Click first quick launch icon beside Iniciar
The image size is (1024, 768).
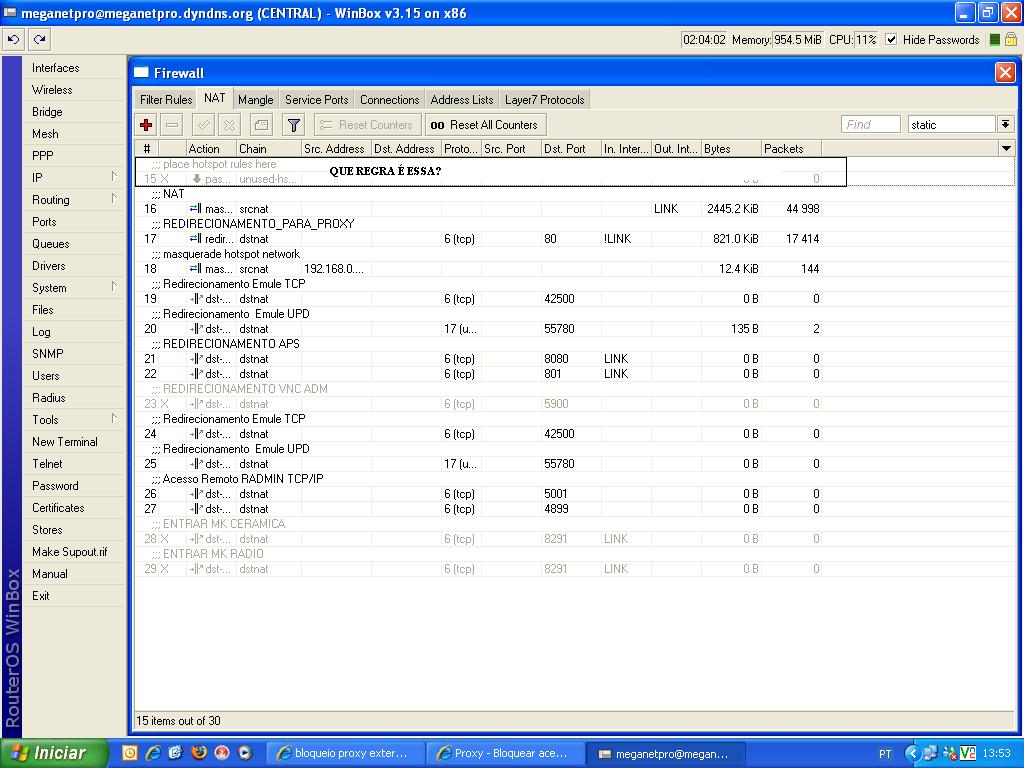[x=129, y=753]
